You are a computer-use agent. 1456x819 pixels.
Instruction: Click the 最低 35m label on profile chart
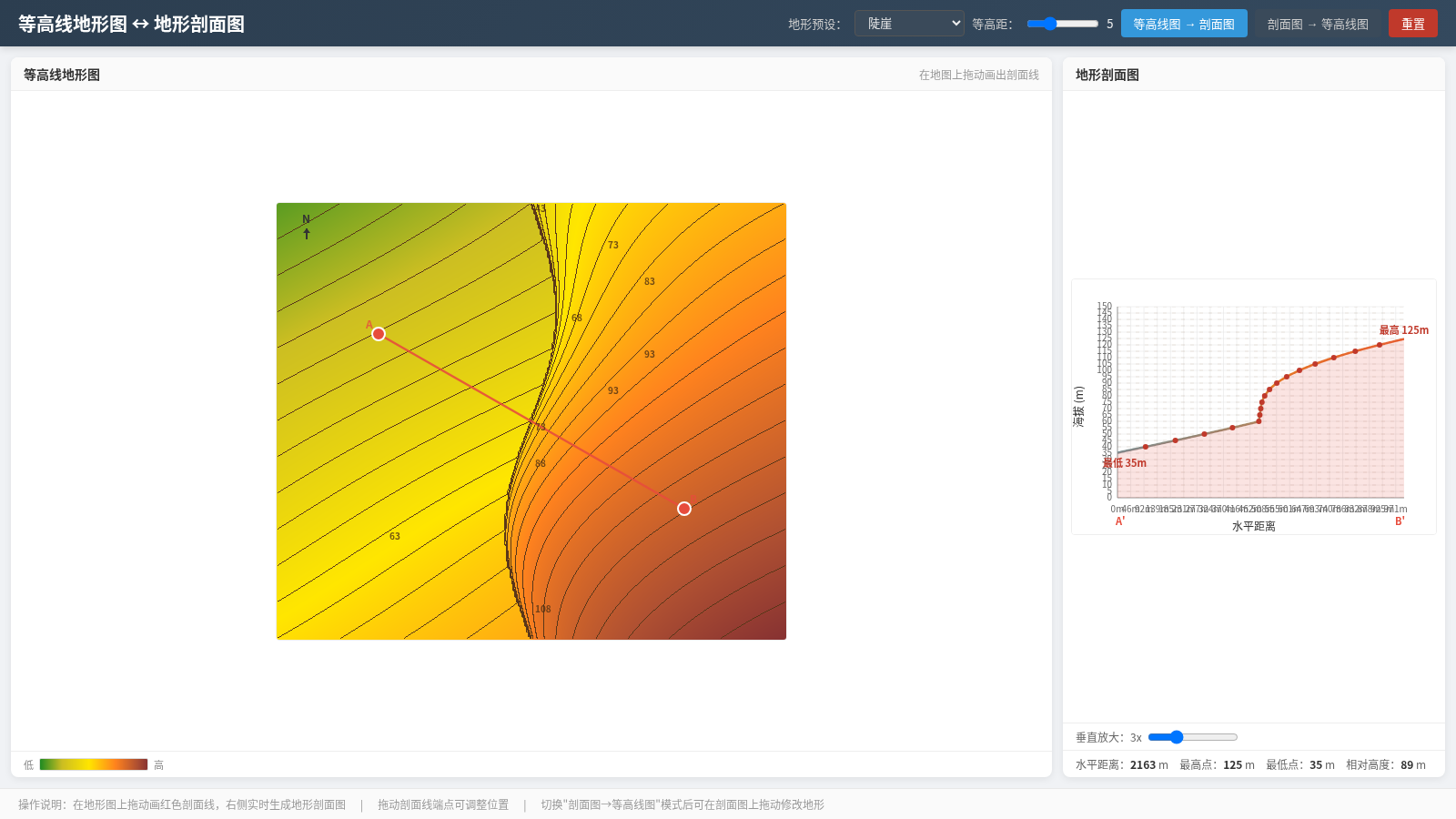coord(1125,463)
